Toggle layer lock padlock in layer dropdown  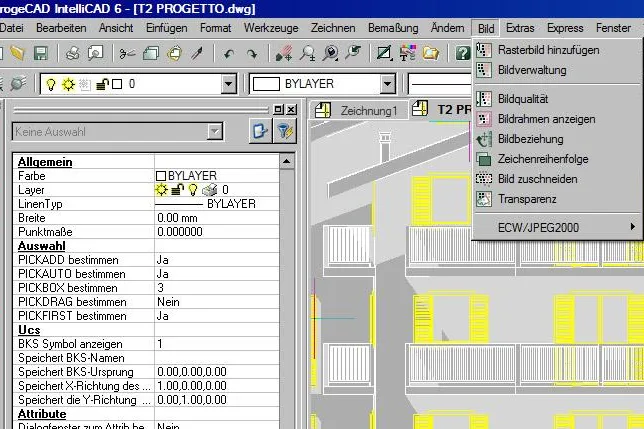101,85
